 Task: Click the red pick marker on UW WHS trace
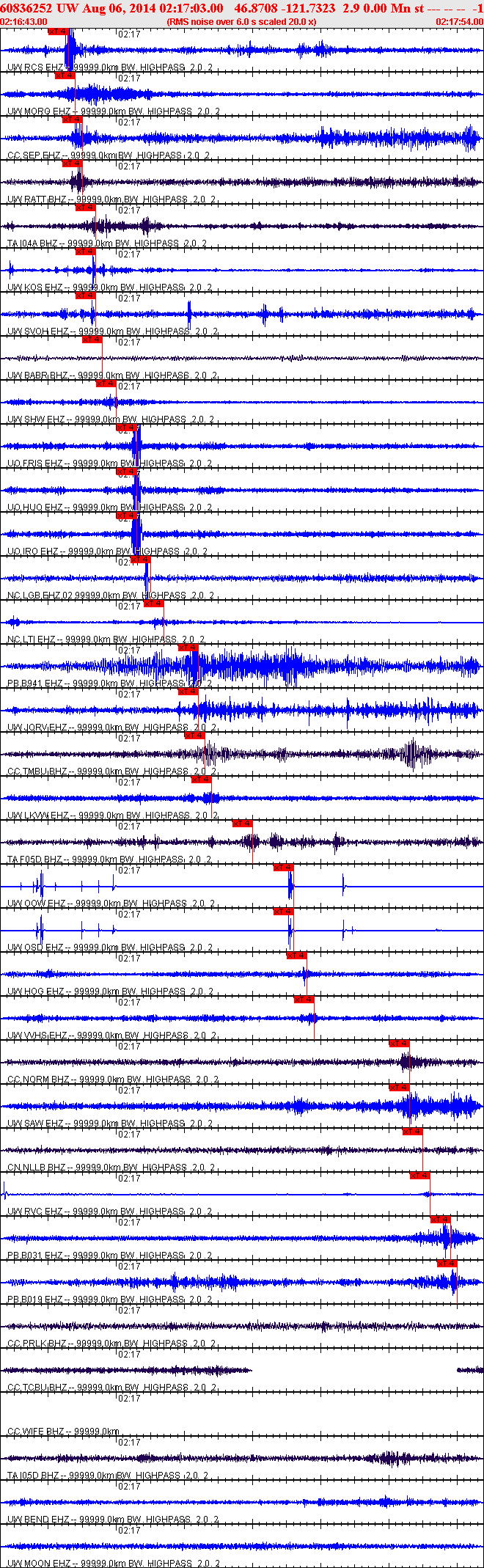[304, 999]
